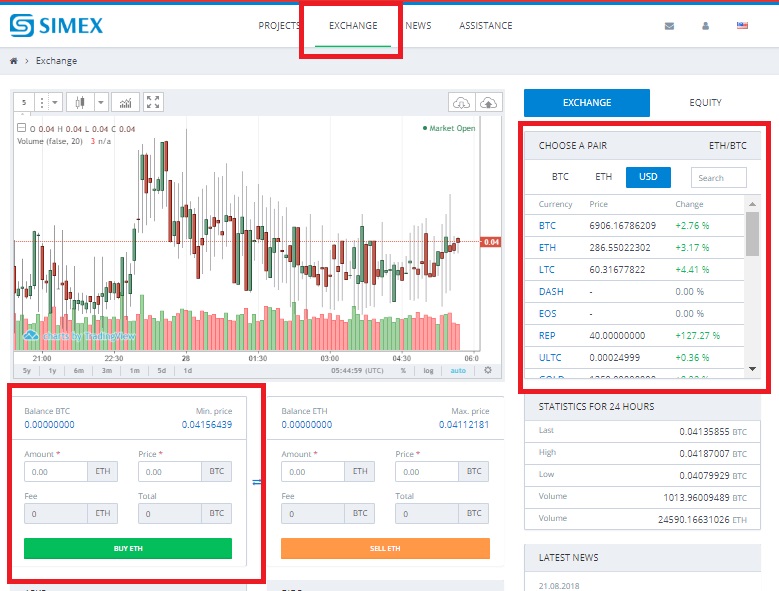Click the Balance BTC value
Screen dimensions: 779x591
49,425
